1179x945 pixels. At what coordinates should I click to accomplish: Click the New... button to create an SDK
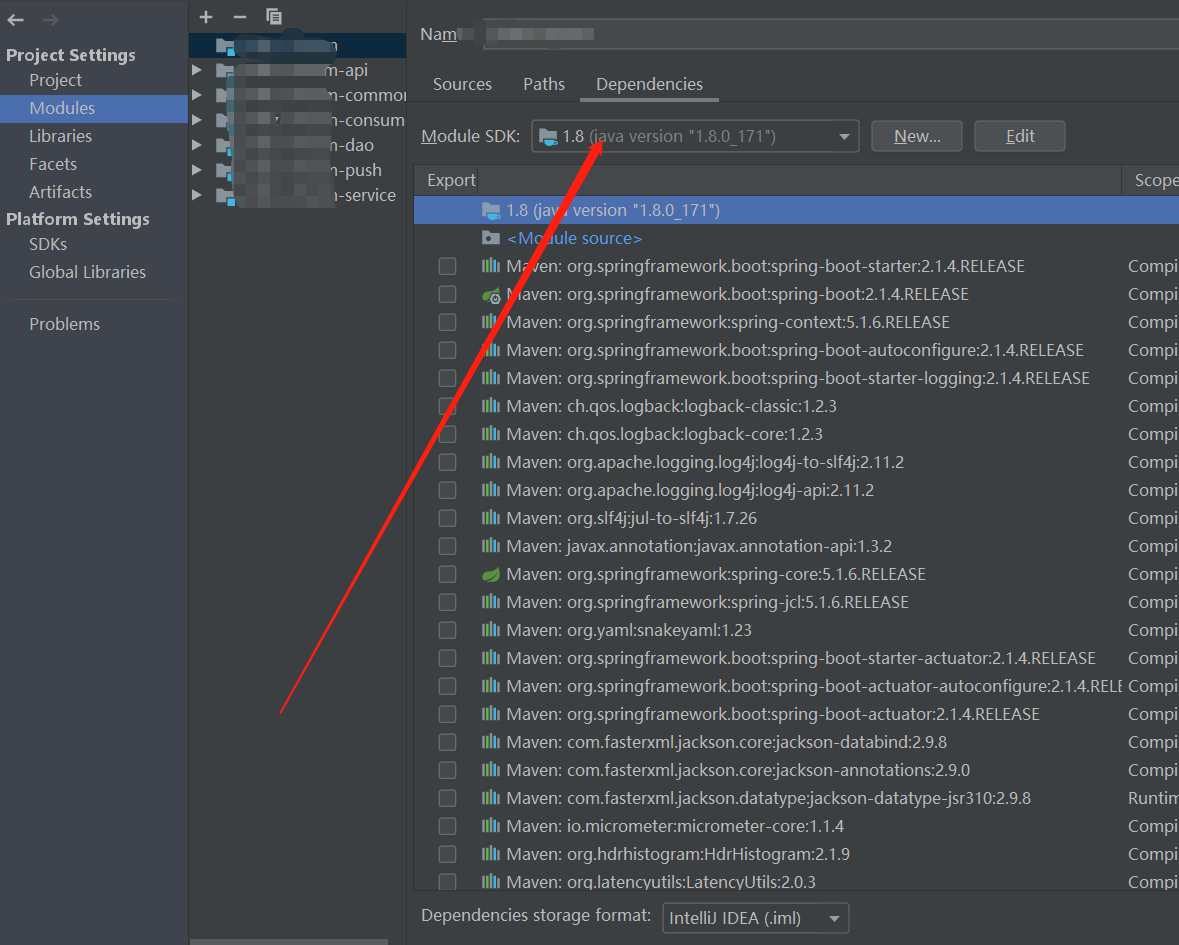coord(916,136)
